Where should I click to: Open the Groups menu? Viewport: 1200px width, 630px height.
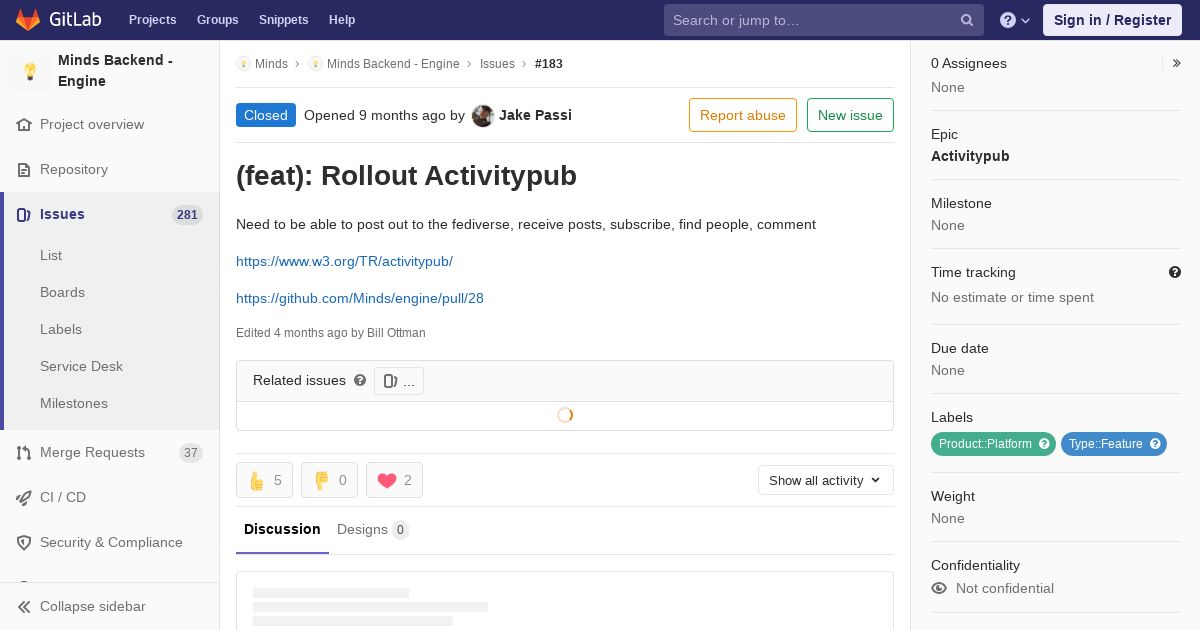point(218,20)
